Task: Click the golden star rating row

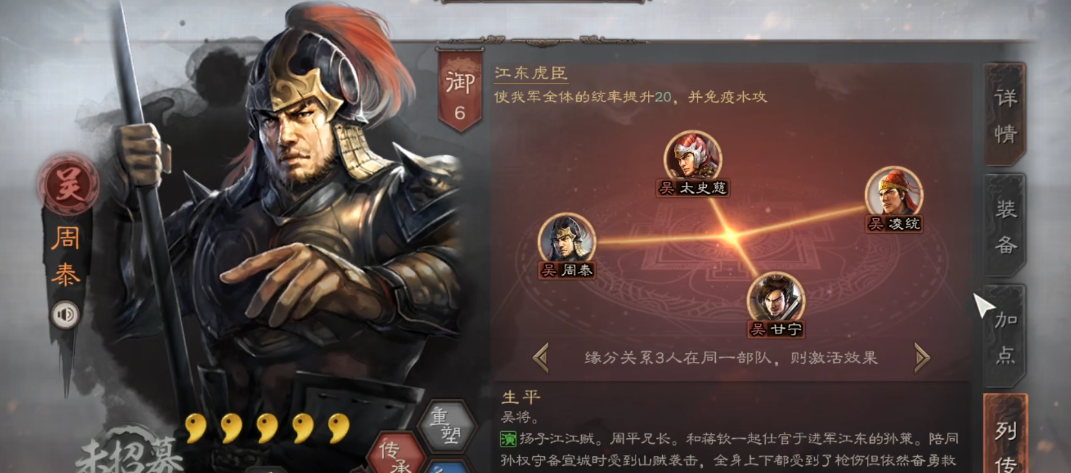Action: point(267,427)
